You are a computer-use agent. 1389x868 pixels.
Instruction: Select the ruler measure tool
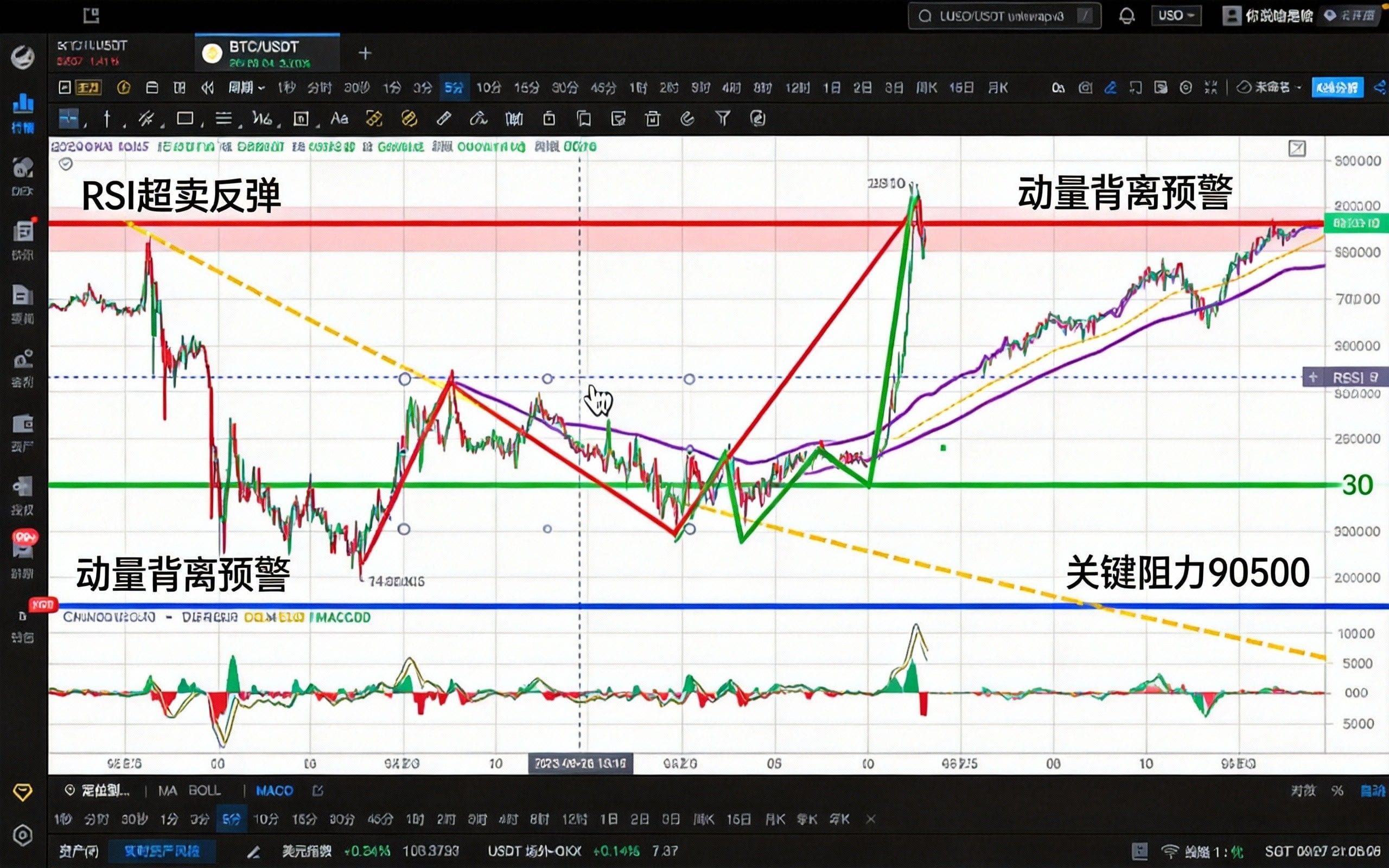pos(444,119)
